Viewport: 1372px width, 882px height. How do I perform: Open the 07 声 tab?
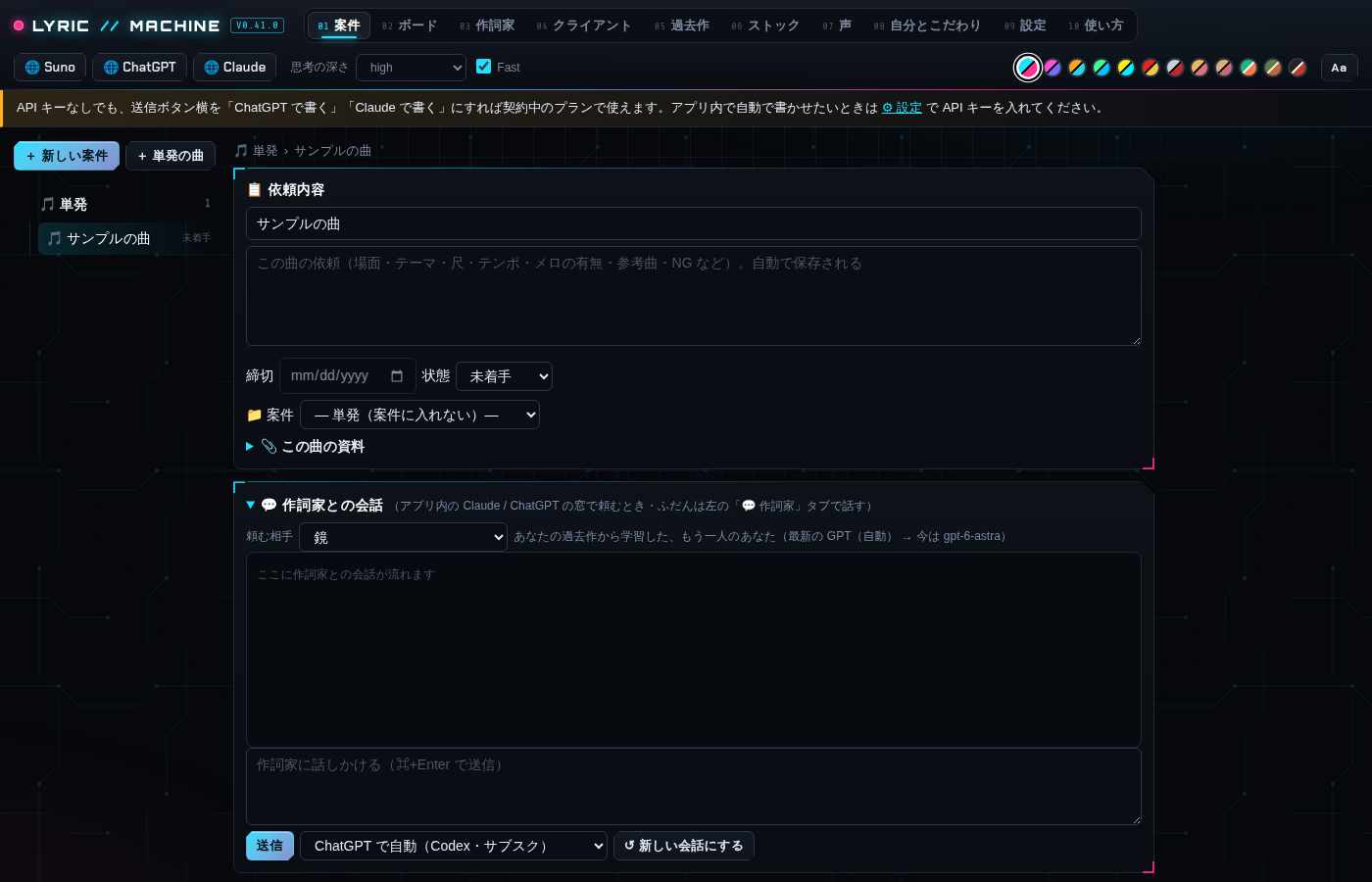click(837, 25)
